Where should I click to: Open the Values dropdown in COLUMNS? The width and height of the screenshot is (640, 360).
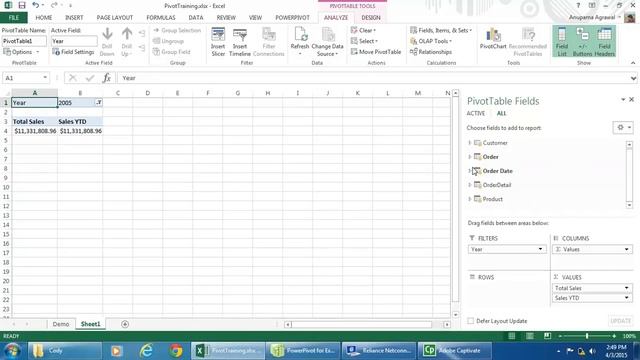[627, 249]
